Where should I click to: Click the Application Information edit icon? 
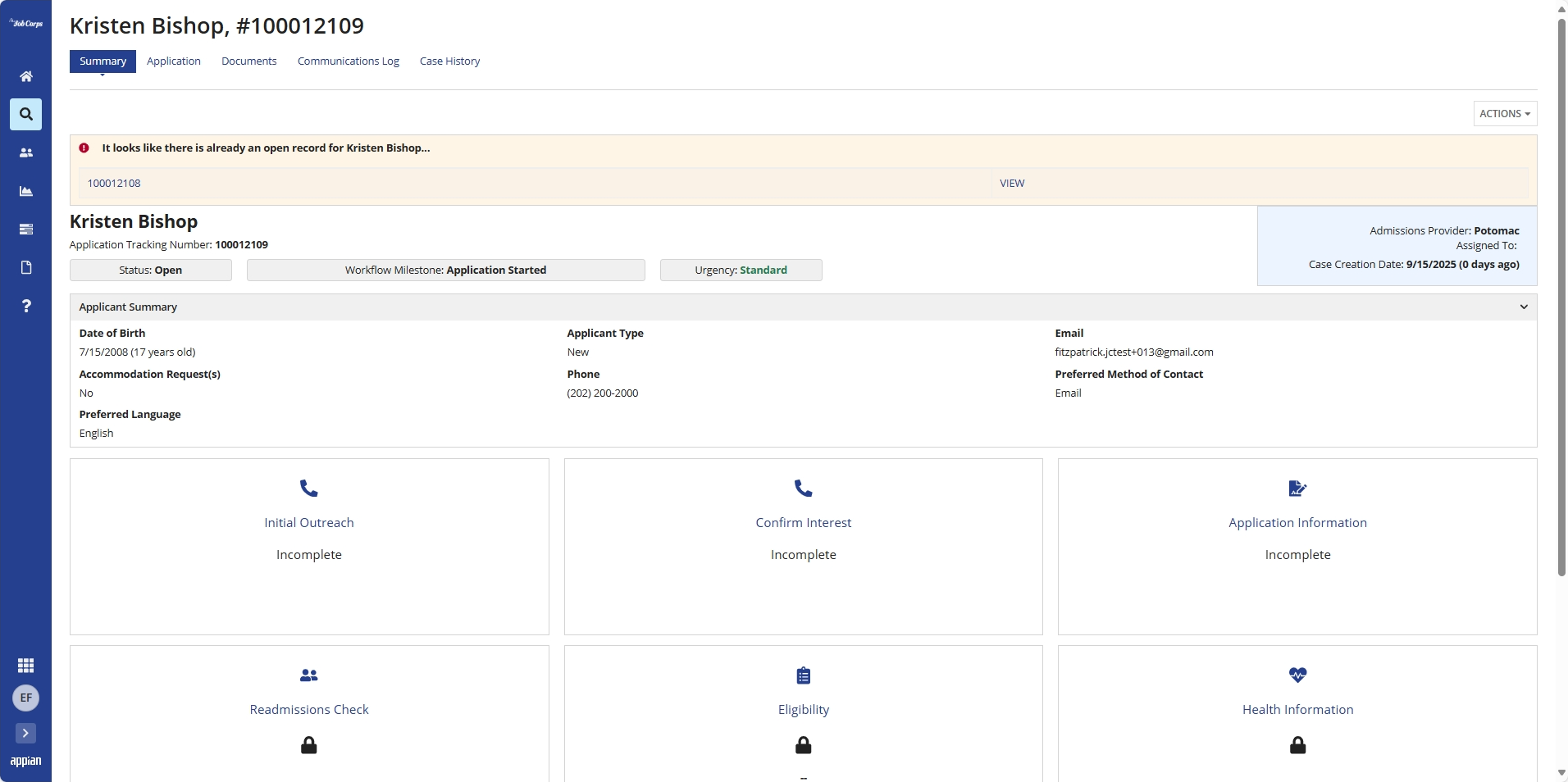pyautogui.click(x=1297, y=489)
